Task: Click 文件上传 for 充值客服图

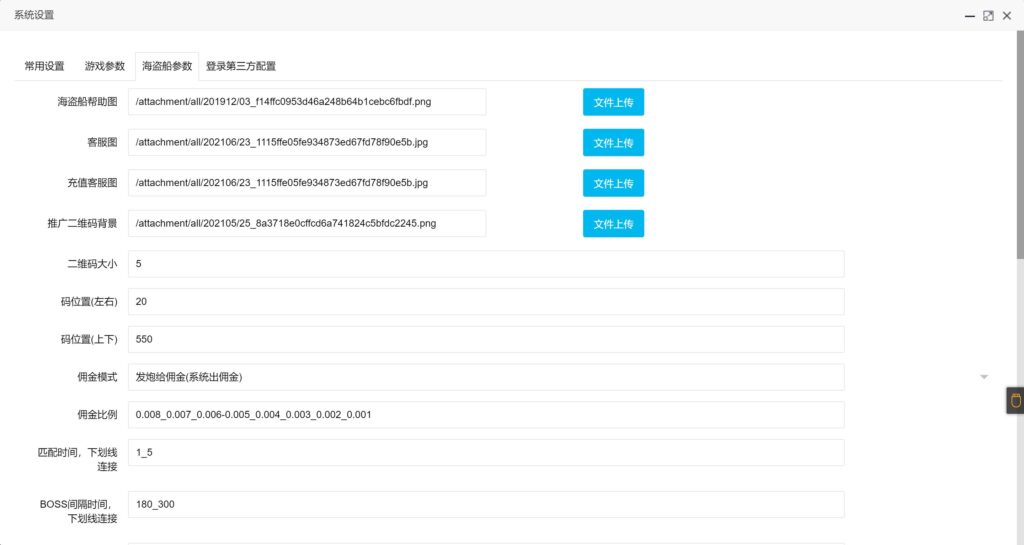Action: click(613, 183)
